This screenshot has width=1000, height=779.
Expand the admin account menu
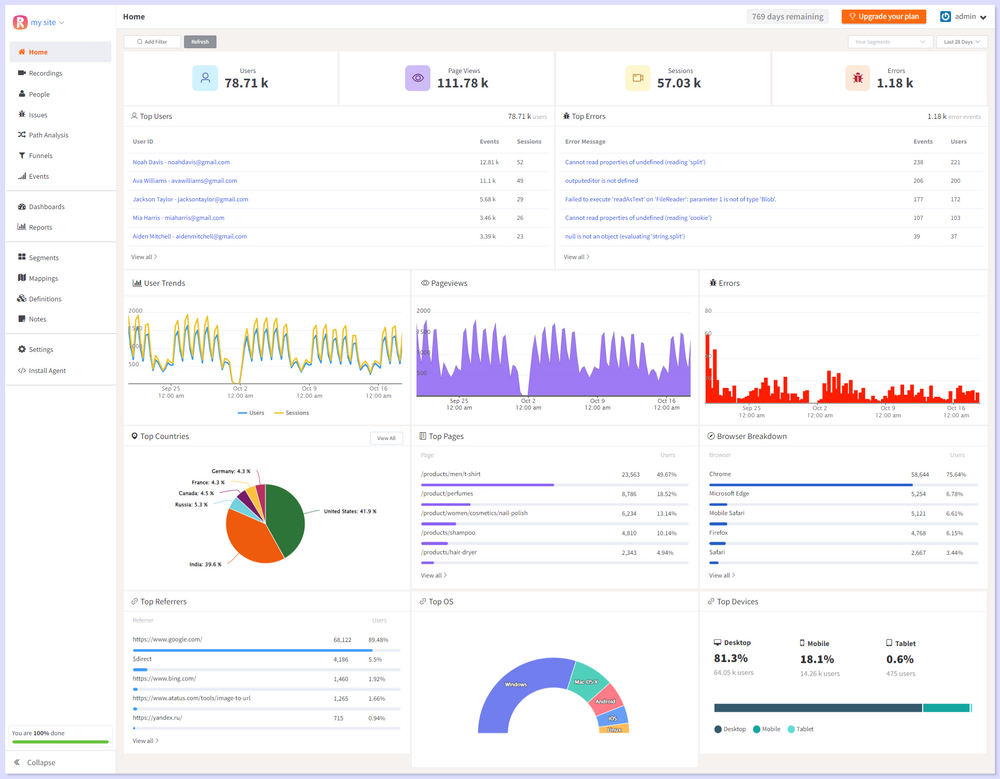pos(963,16)
